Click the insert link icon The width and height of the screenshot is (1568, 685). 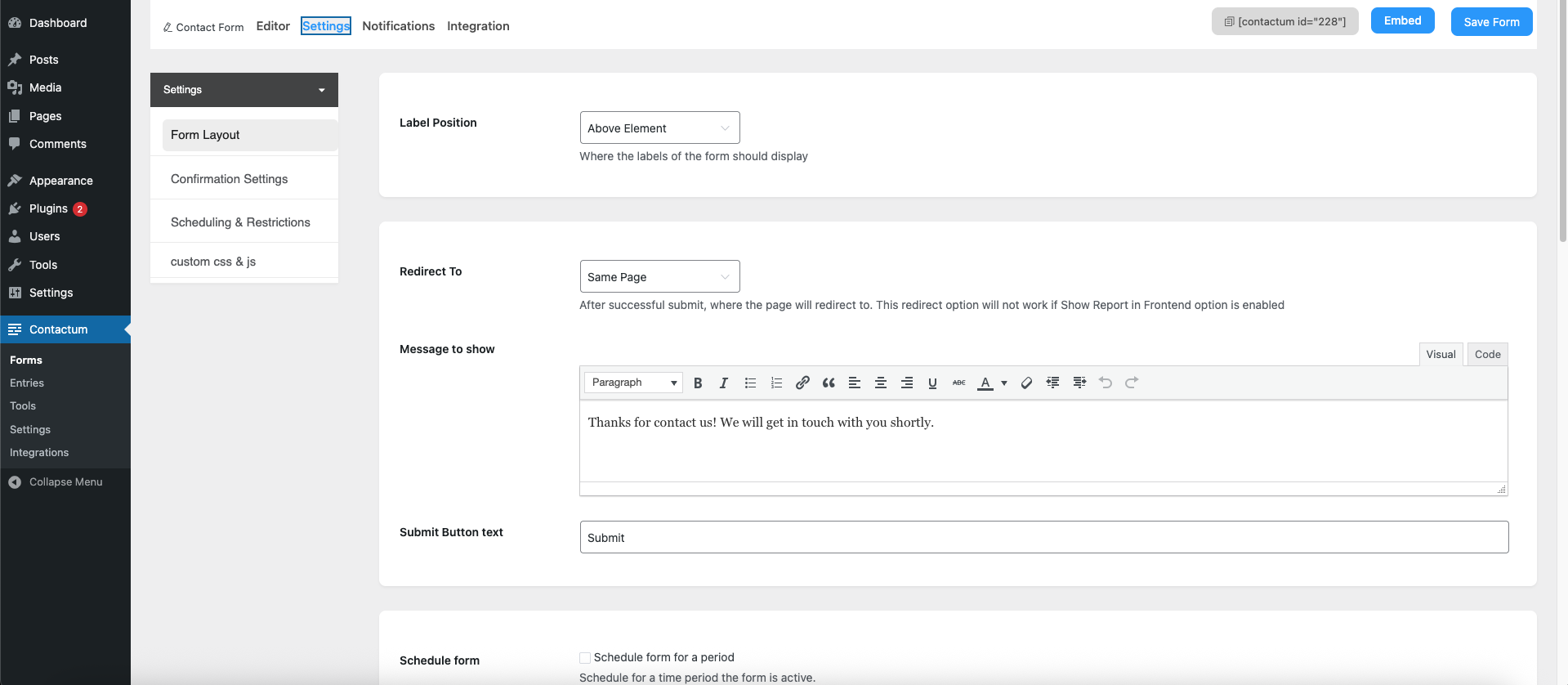[802, 383]
